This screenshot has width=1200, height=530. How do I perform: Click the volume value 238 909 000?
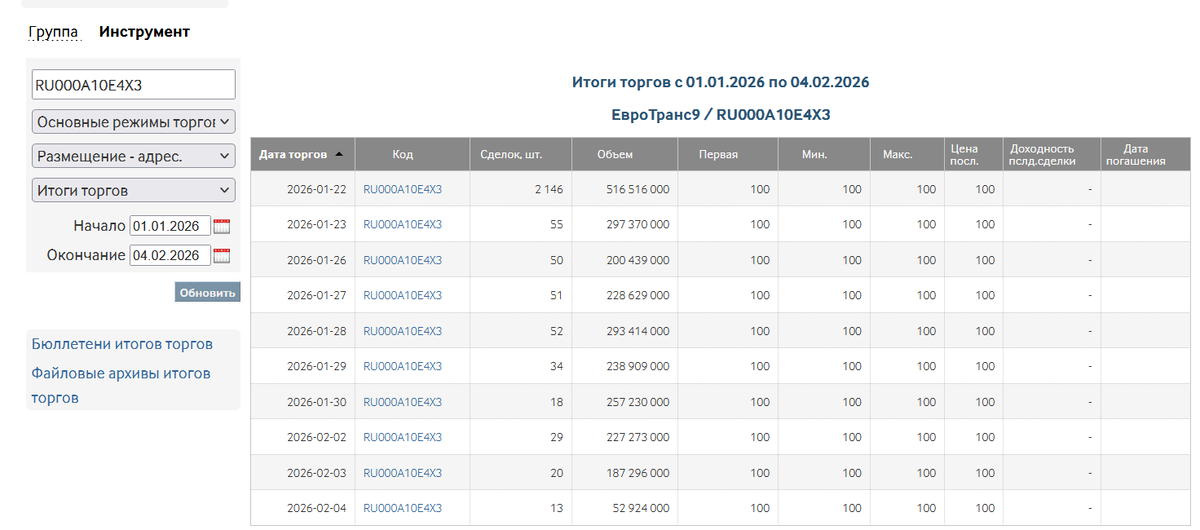tap(638, 366)
